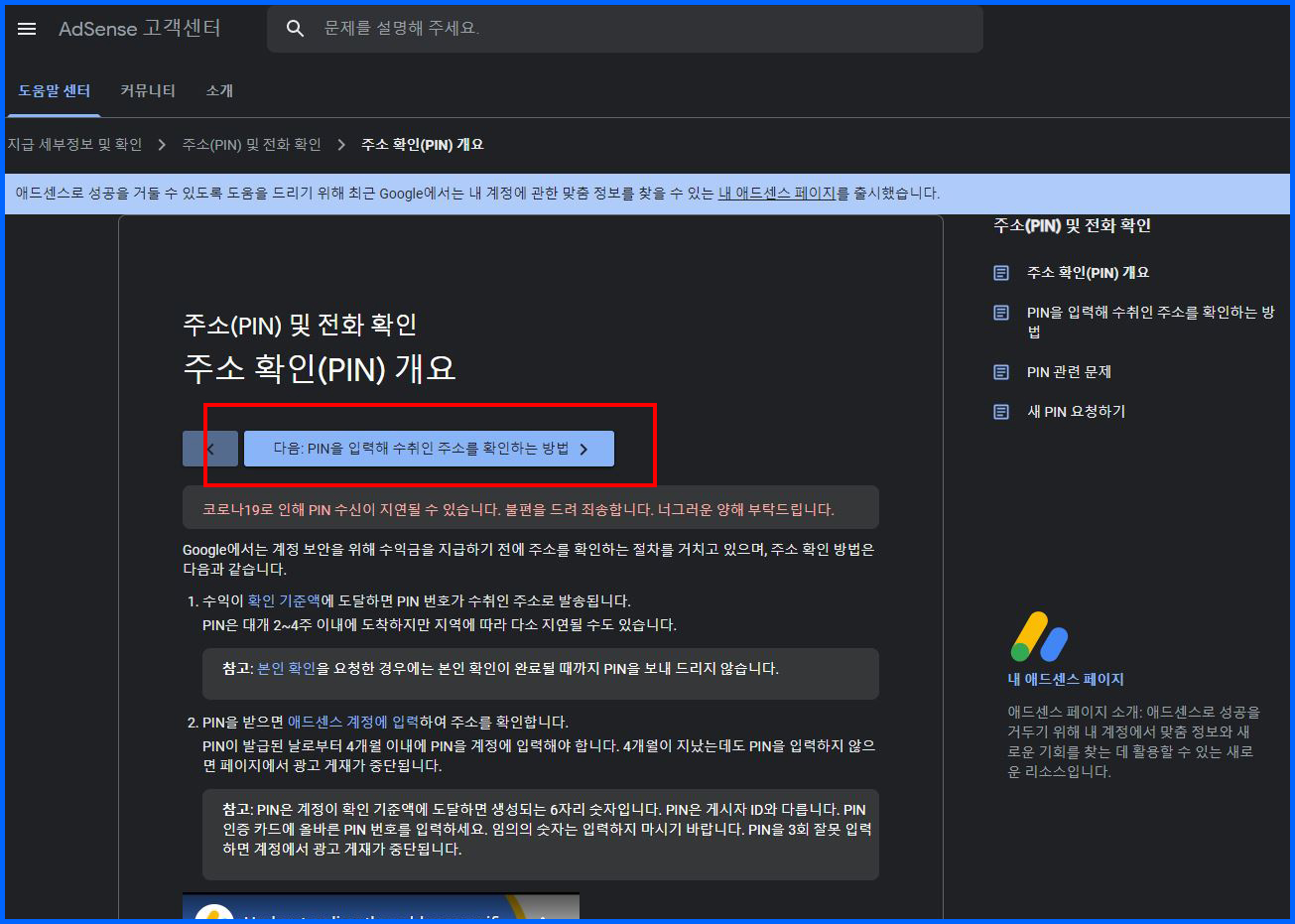Click the 코로나19 PIN delay notice text

(518, 510)
